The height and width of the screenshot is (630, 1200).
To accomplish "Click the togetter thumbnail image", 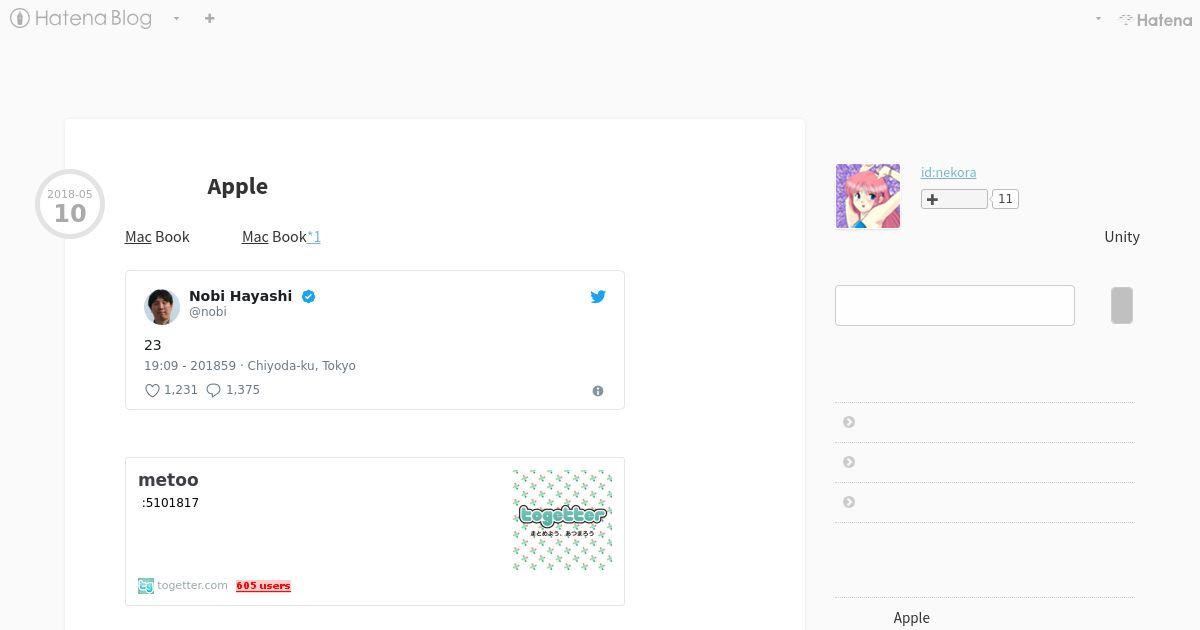I will click(x=562, y=520).
